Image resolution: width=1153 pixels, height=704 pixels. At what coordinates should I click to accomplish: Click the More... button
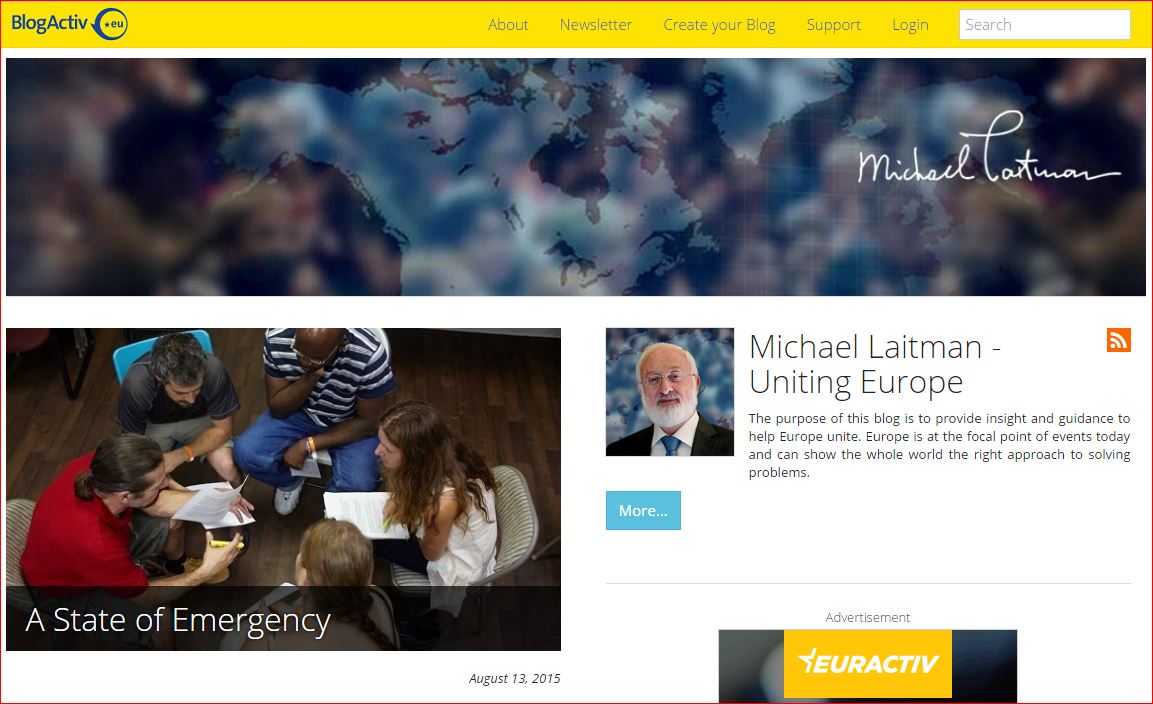click(x=643, y=511)
